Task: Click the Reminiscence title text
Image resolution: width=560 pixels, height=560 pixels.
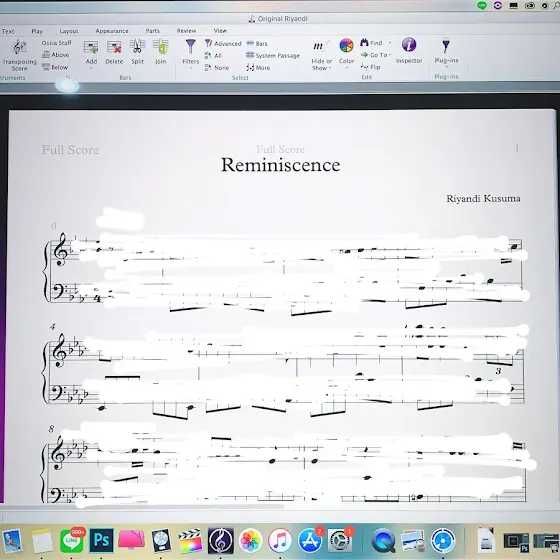Action: 281,165
